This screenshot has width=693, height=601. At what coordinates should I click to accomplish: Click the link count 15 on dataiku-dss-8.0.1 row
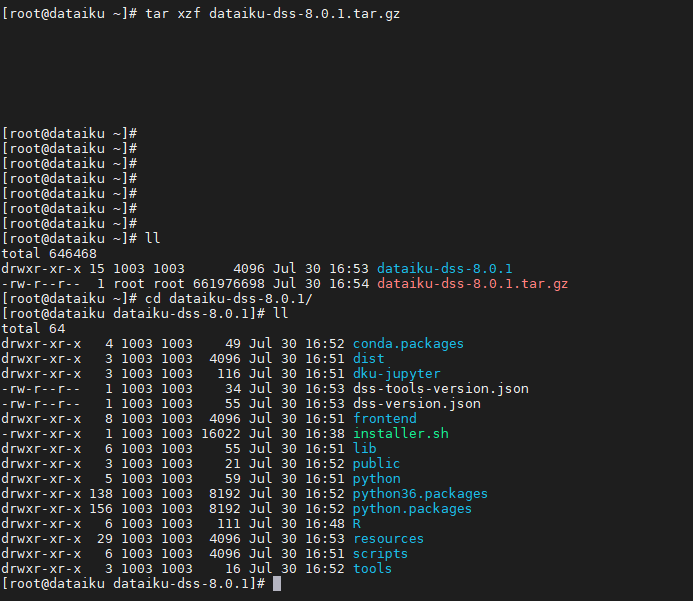(97, 269)
